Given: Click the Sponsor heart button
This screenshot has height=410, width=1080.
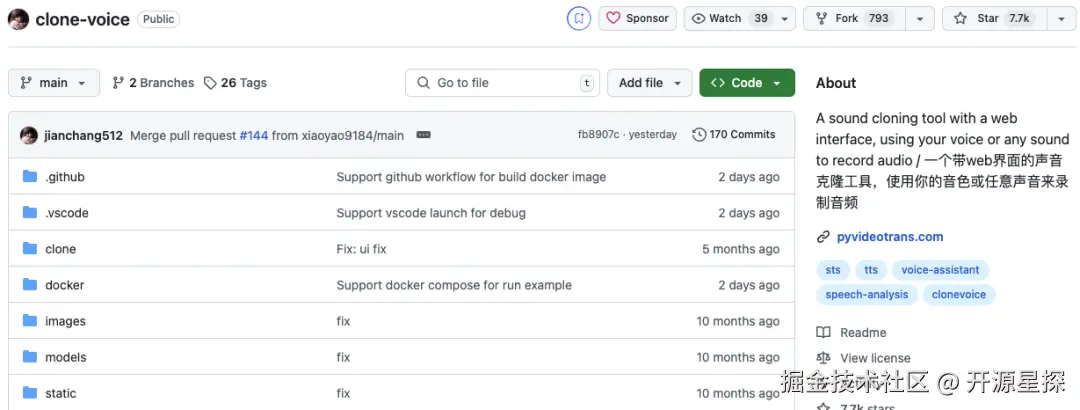Looking at the screenshot, I should tap(637, 18).
